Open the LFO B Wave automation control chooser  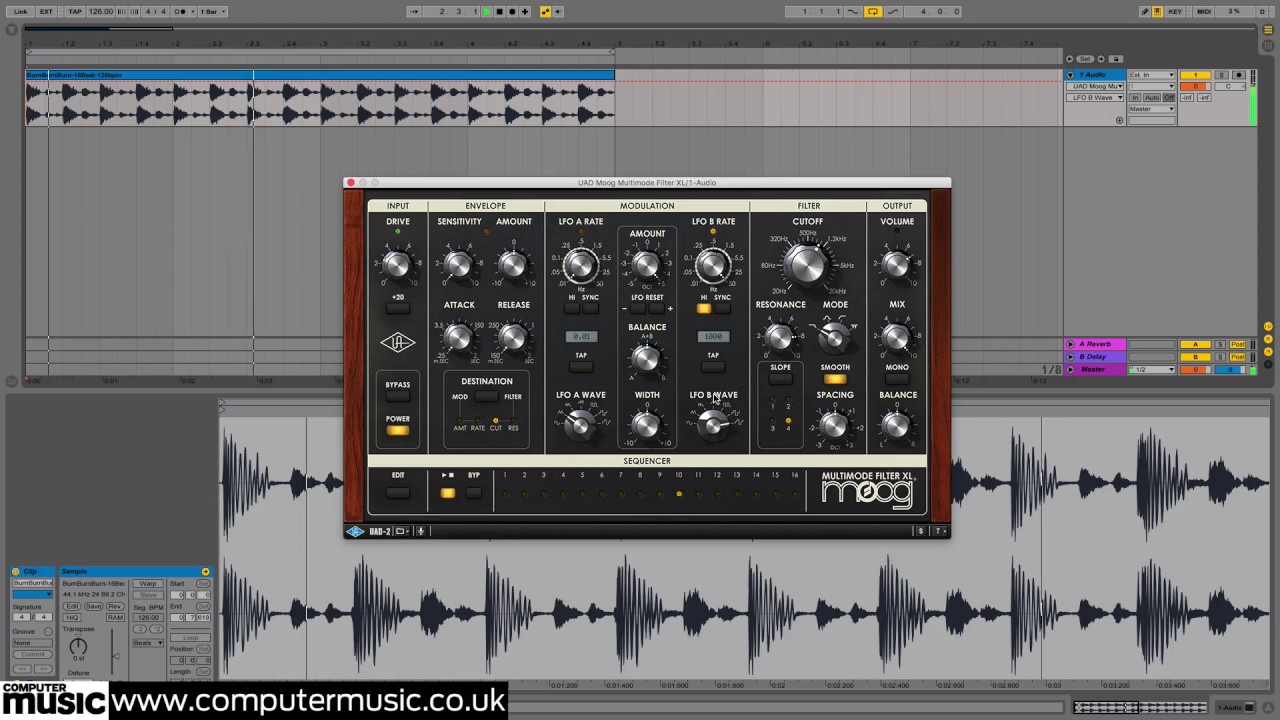click(1096, 98)
